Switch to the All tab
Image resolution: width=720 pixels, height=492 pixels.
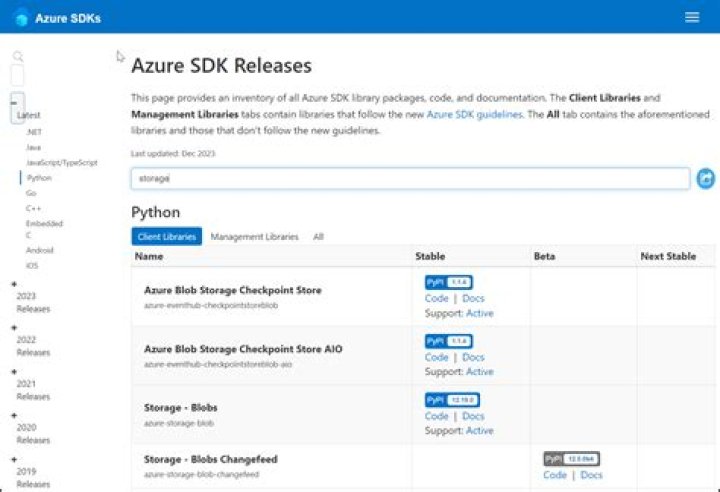click(x=318, y=237)
